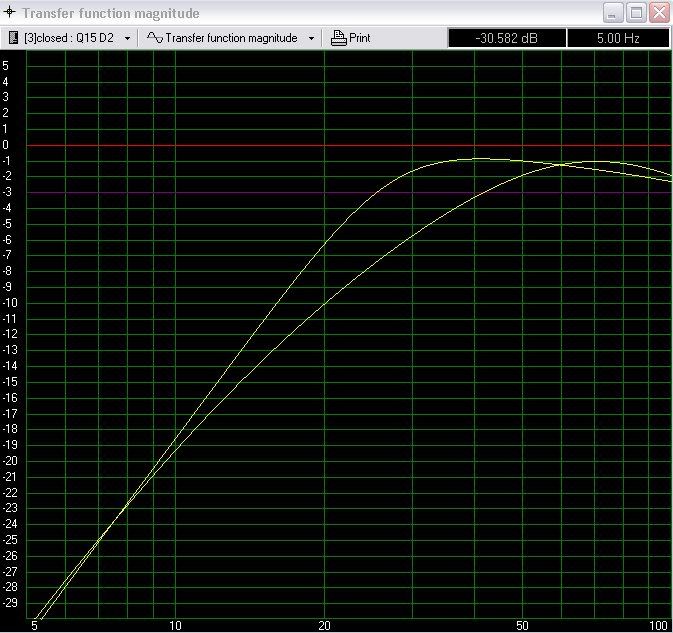Viewport: 673px width, 633px height.
Task: Click the -15 label on the dB axis
Action: point(9,382)
